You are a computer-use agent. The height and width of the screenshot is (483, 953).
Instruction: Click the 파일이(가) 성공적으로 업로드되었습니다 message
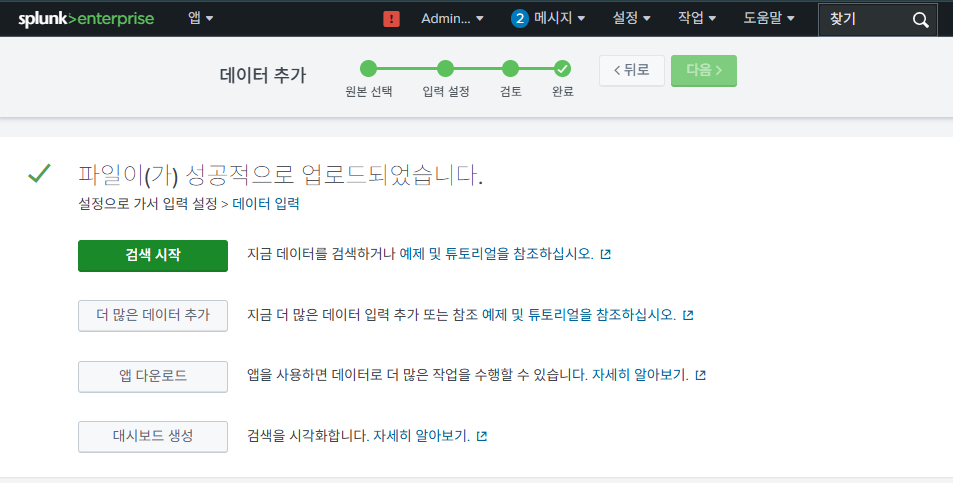pyautogui.click(x=280, y=175)
